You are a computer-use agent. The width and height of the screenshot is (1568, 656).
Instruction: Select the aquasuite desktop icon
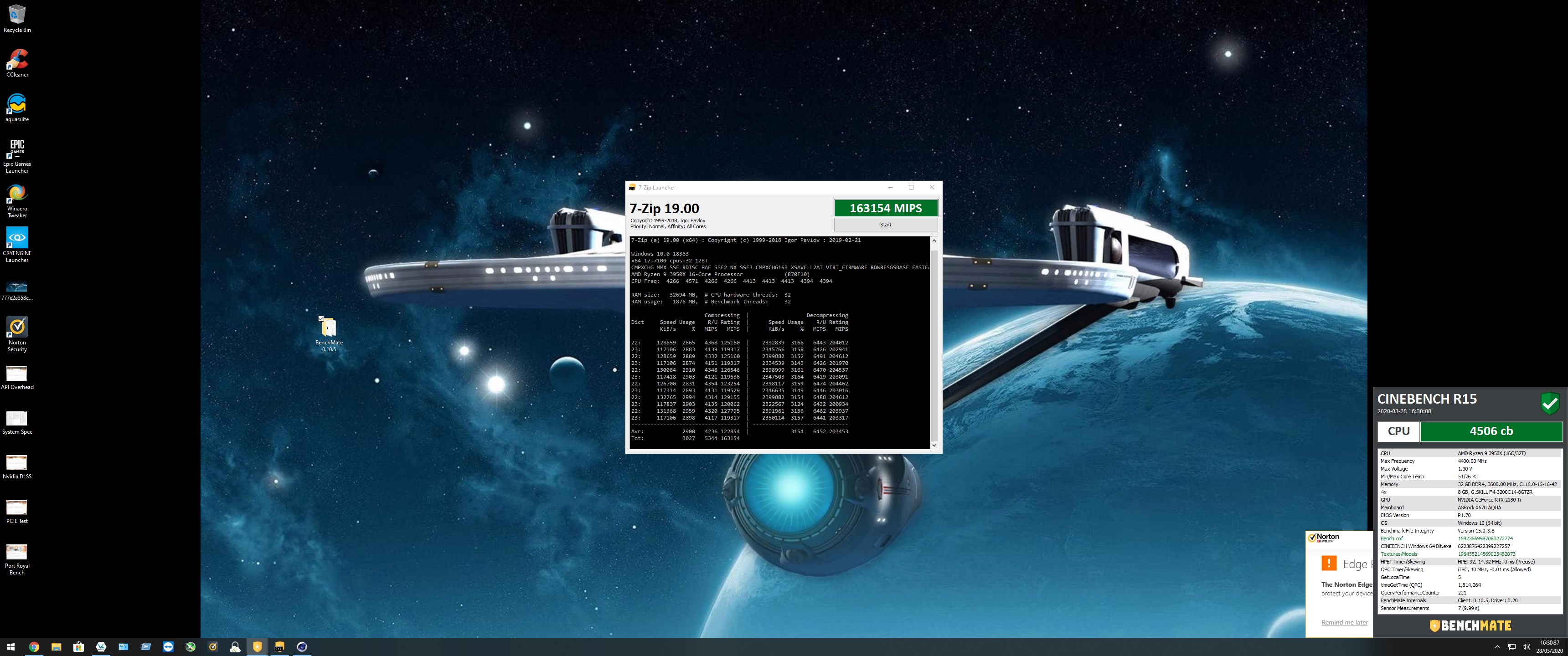pyautogui.click(x=17, y=108)
